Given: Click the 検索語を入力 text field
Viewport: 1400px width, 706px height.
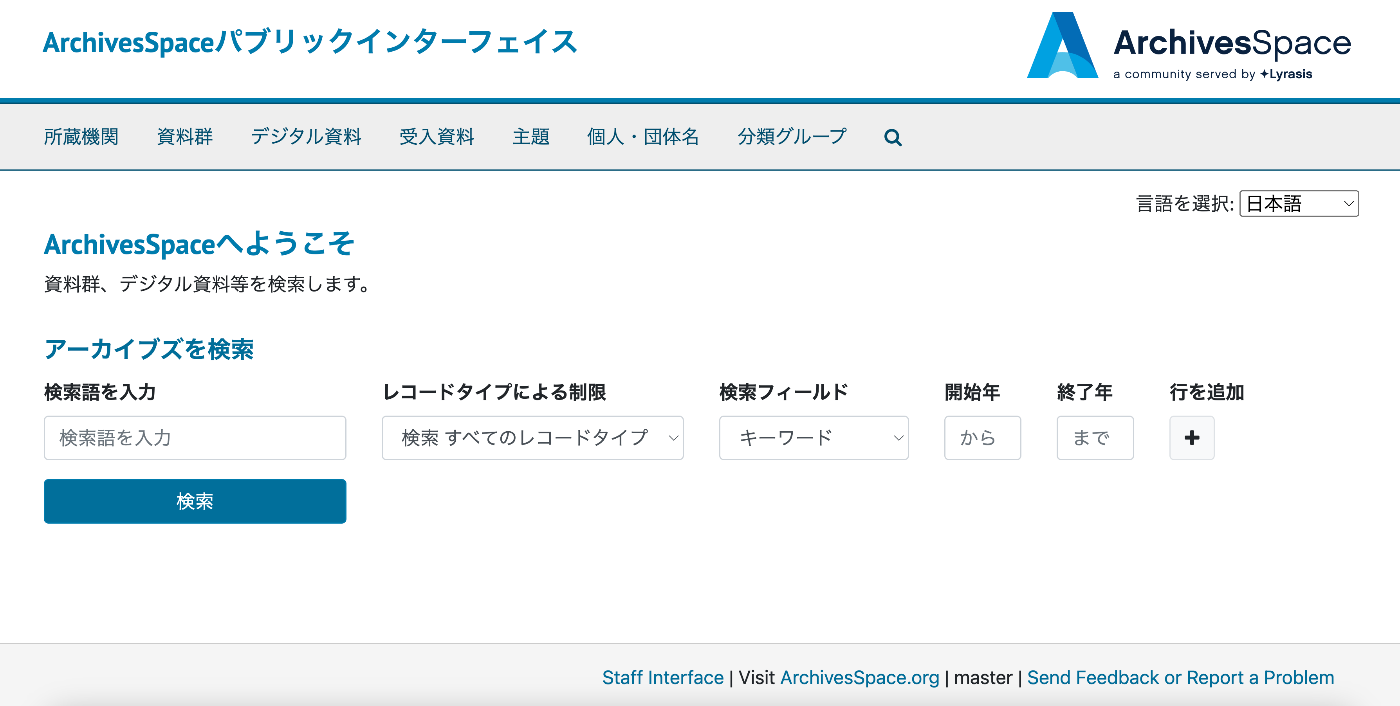Looking at the screenshot, I should (195, 438).
